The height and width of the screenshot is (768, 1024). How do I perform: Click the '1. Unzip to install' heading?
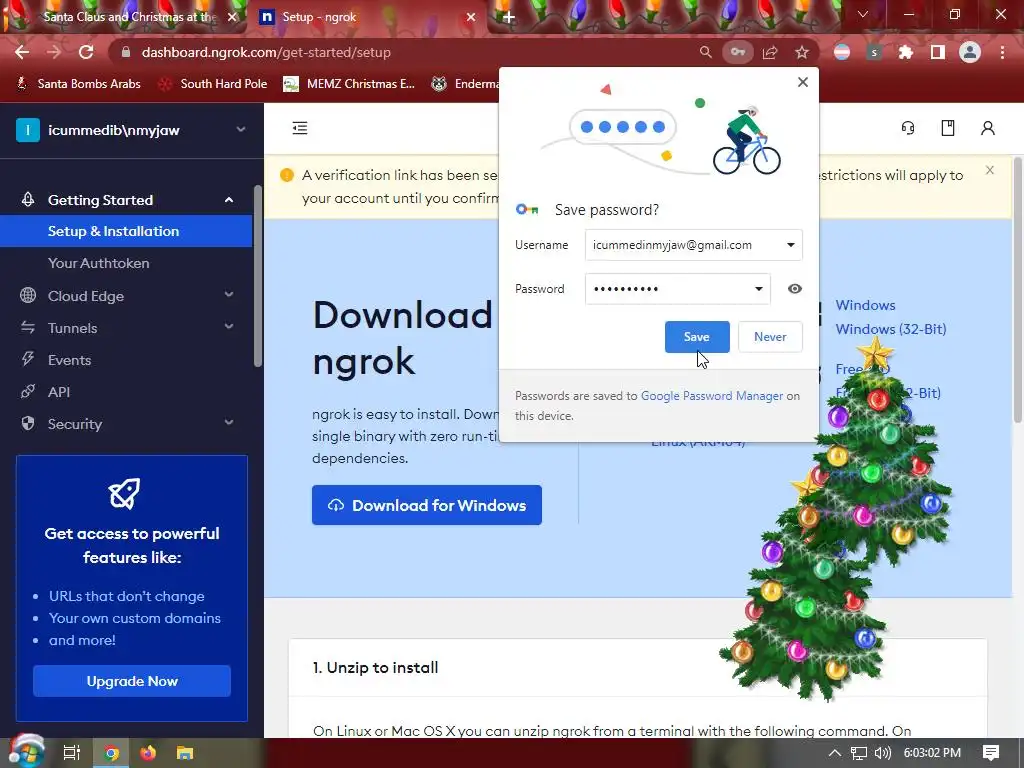pos(376,667)
